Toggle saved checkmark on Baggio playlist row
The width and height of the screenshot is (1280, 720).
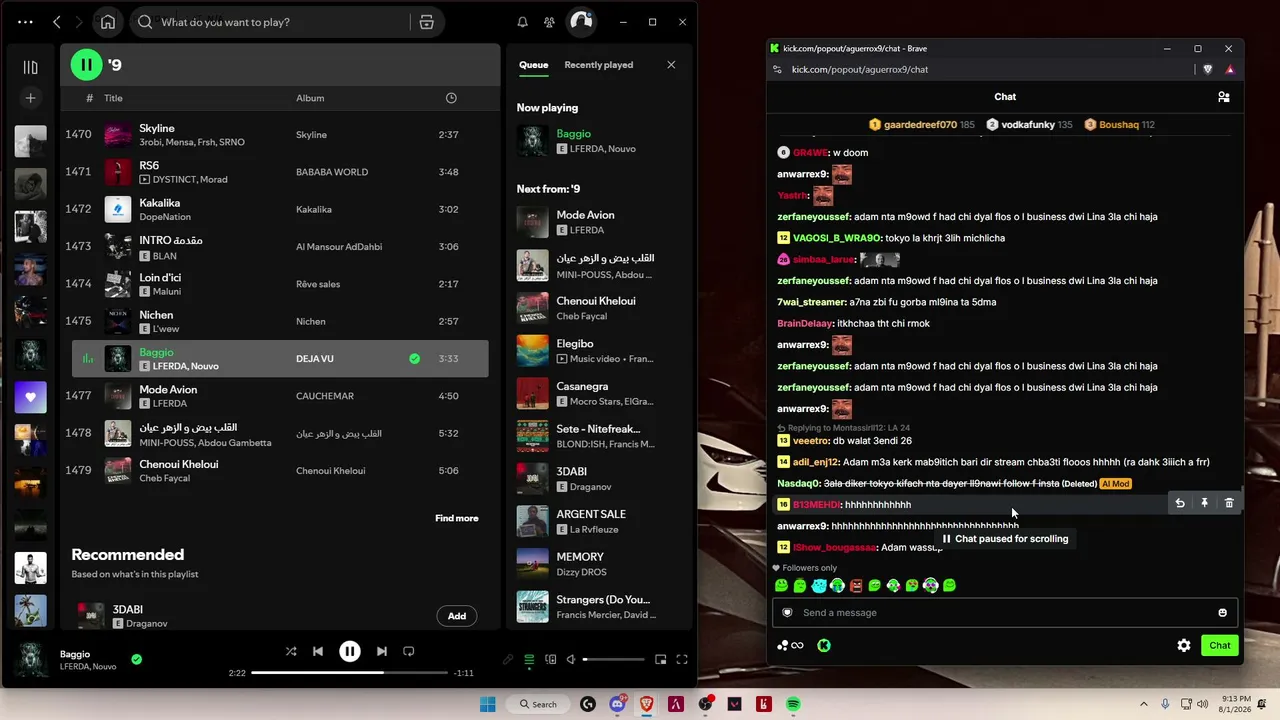tap(414, 358)
